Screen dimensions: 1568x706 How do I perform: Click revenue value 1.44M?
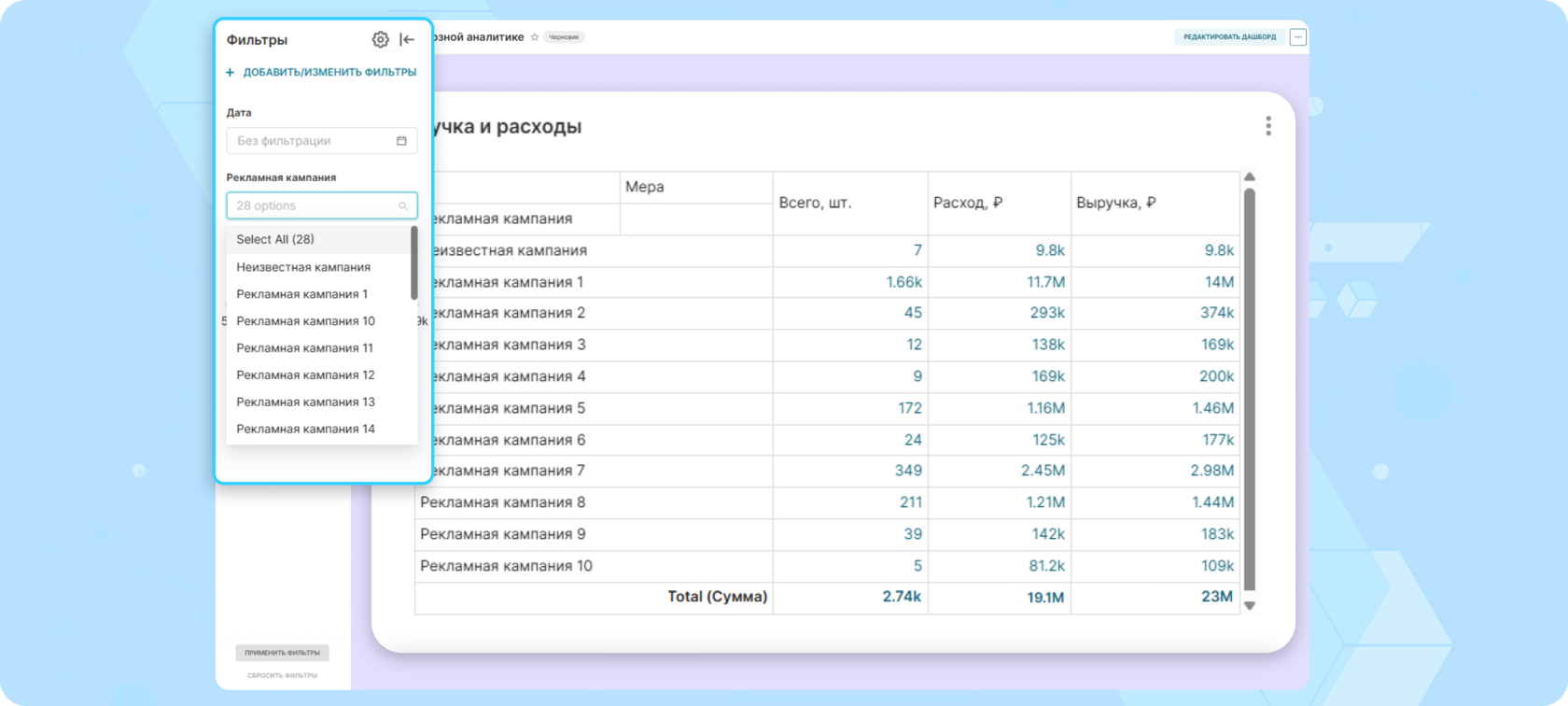click(x=1213, y=502)
